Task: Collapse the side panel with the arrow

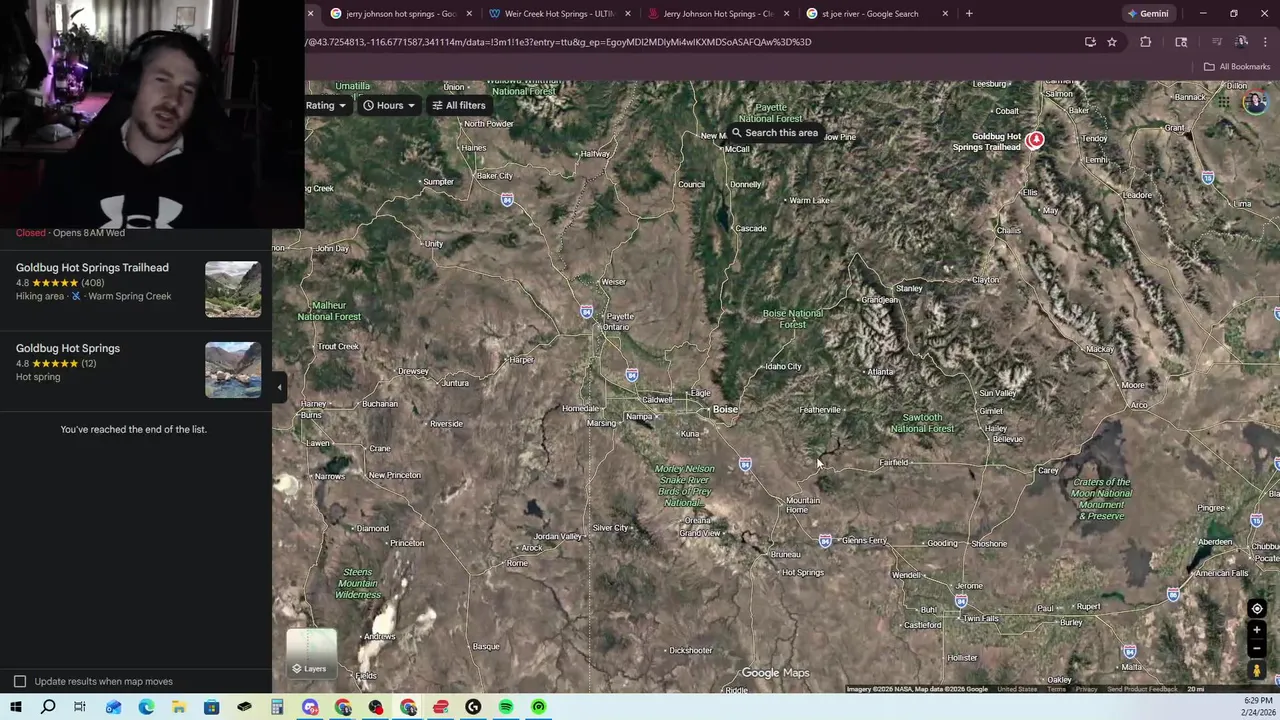Action: click(x=280, y=387)
